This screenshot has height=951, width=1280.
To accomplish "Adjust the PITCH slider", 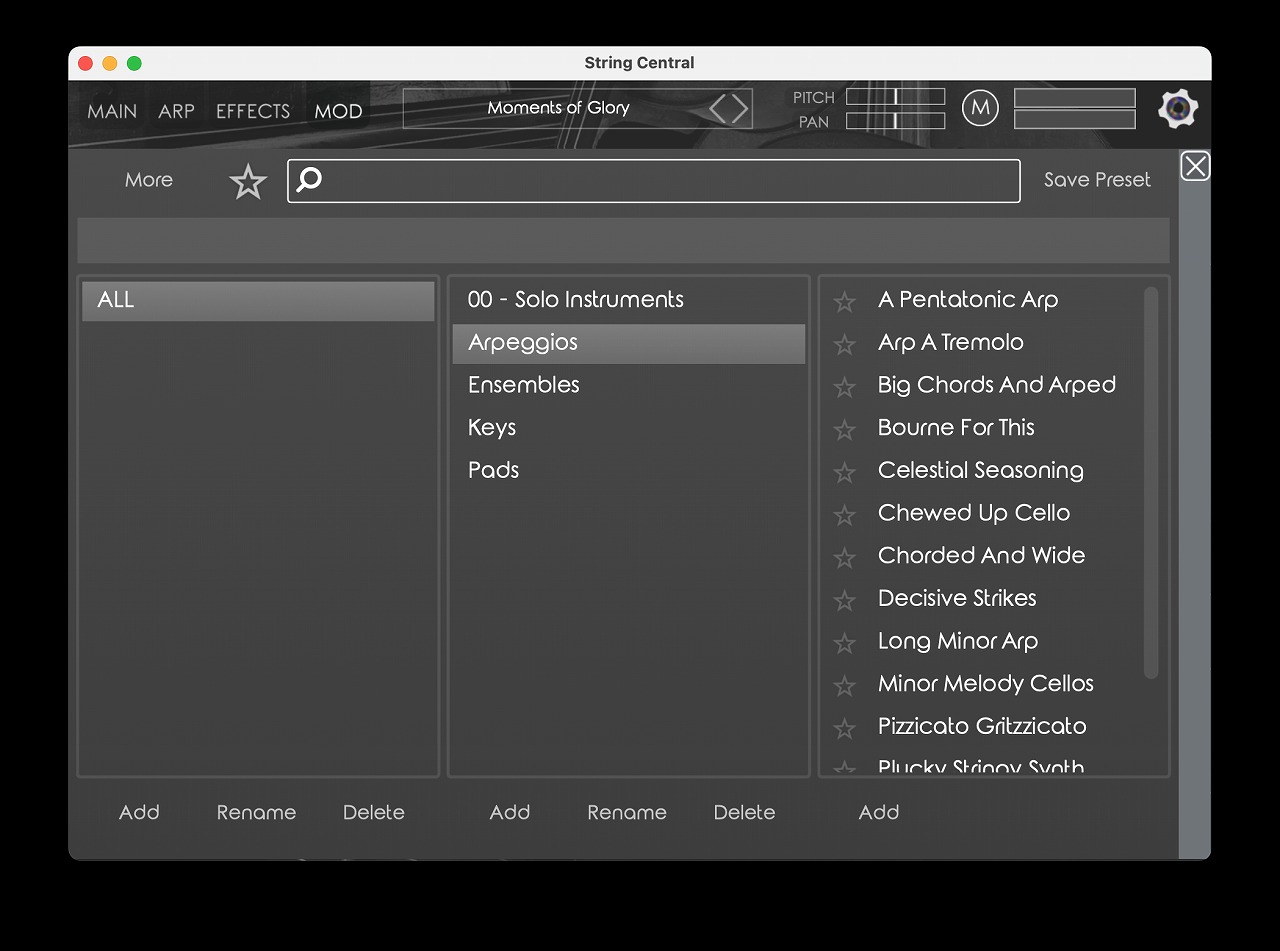I will 895,97.
